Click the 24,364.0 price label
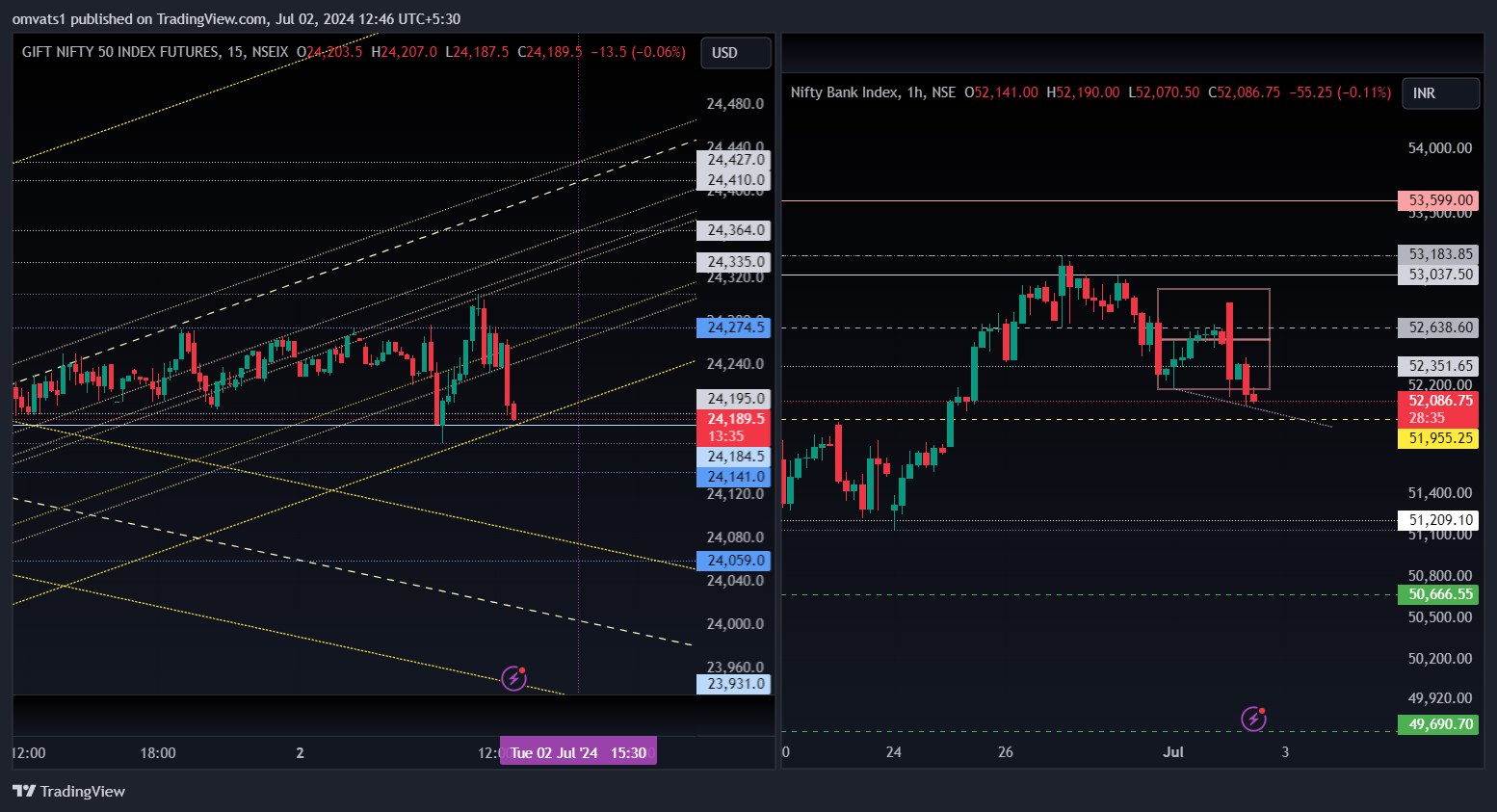Image resolution: width=1497 pixels, height=812 pixels. (736, 230)
